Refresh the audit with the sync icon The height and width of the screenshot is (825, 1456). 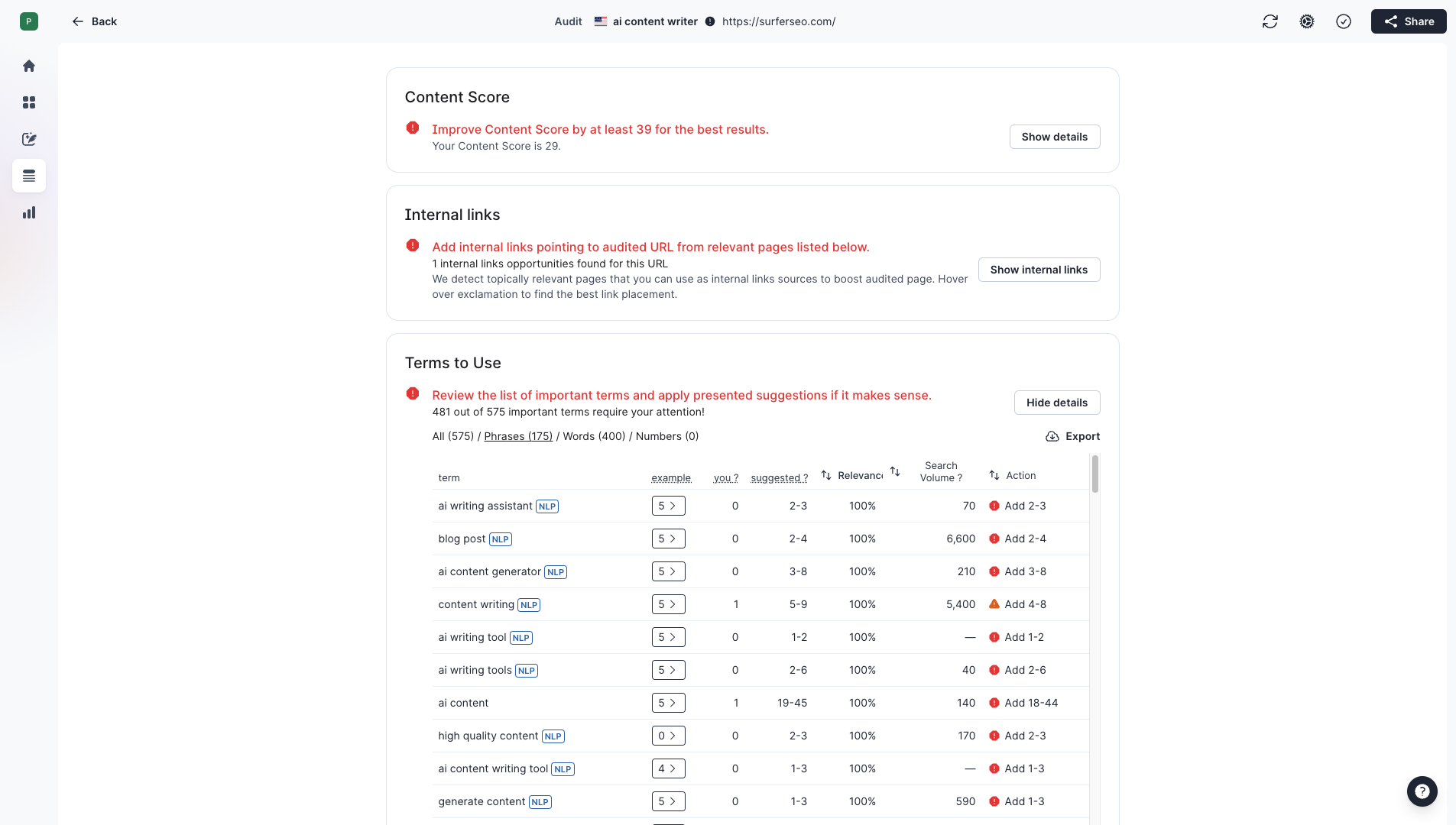pyautogui.click(x=1270, y=21)
